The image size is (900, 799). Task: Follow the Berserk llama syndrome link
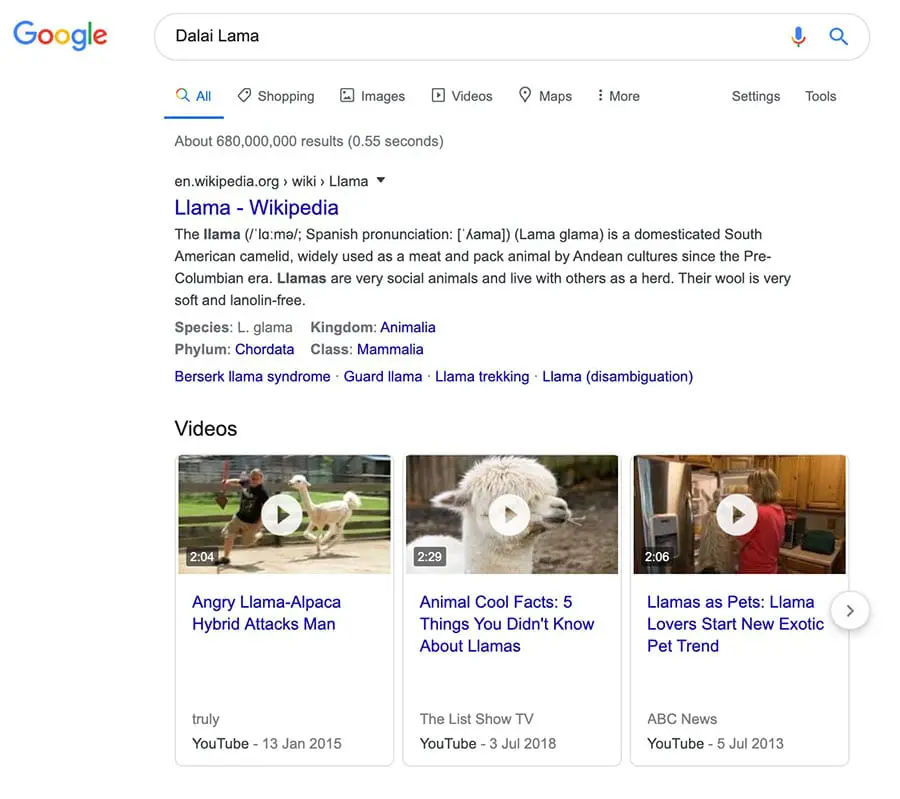pyautogui.click(x=252, y=377)
